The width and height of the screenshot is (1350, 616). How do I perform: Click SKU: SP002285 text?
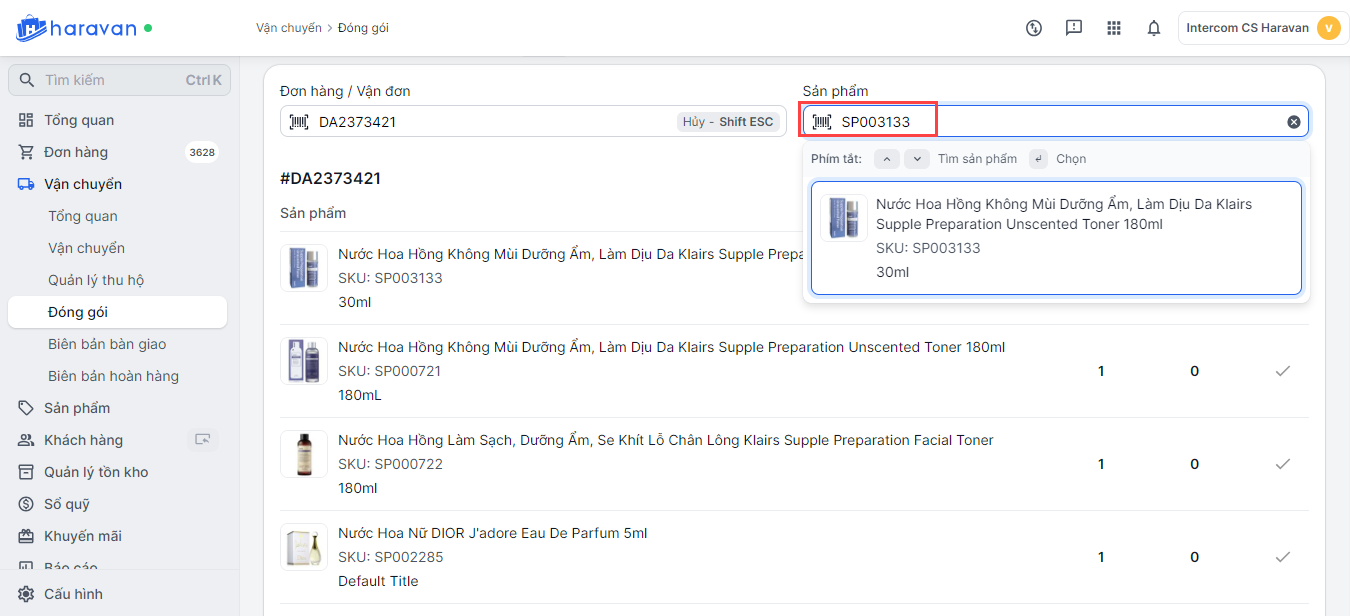pos(390,557)
